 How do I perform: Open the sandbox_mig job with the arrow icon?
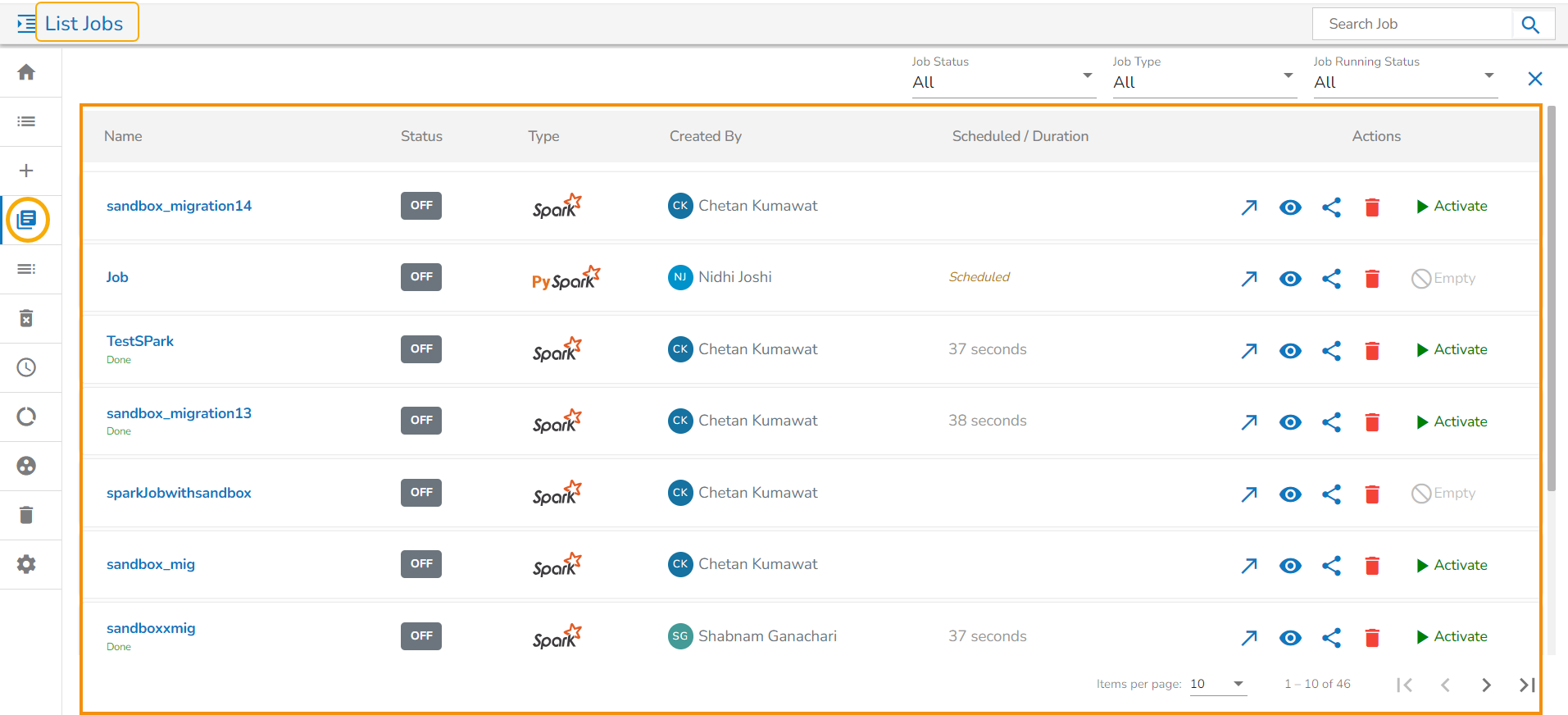(x=1249, y=566)
